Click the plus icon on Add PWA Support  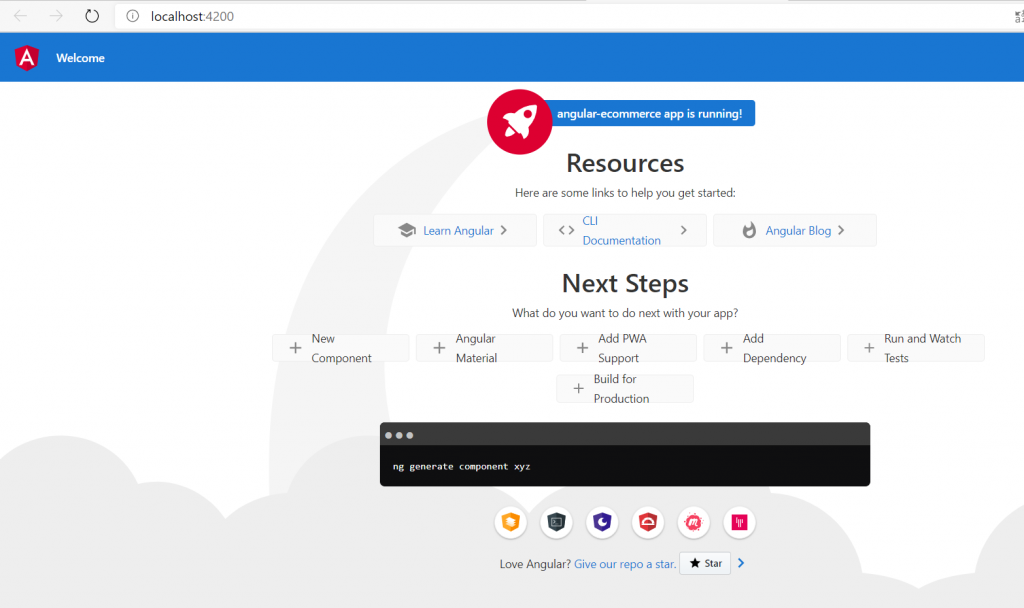(x=582, y=348)
